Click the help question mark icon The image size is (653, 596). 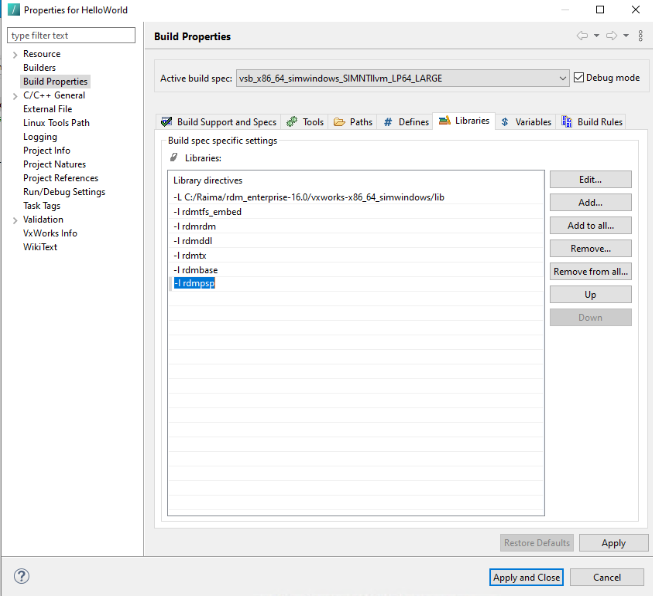click(22, 577)
